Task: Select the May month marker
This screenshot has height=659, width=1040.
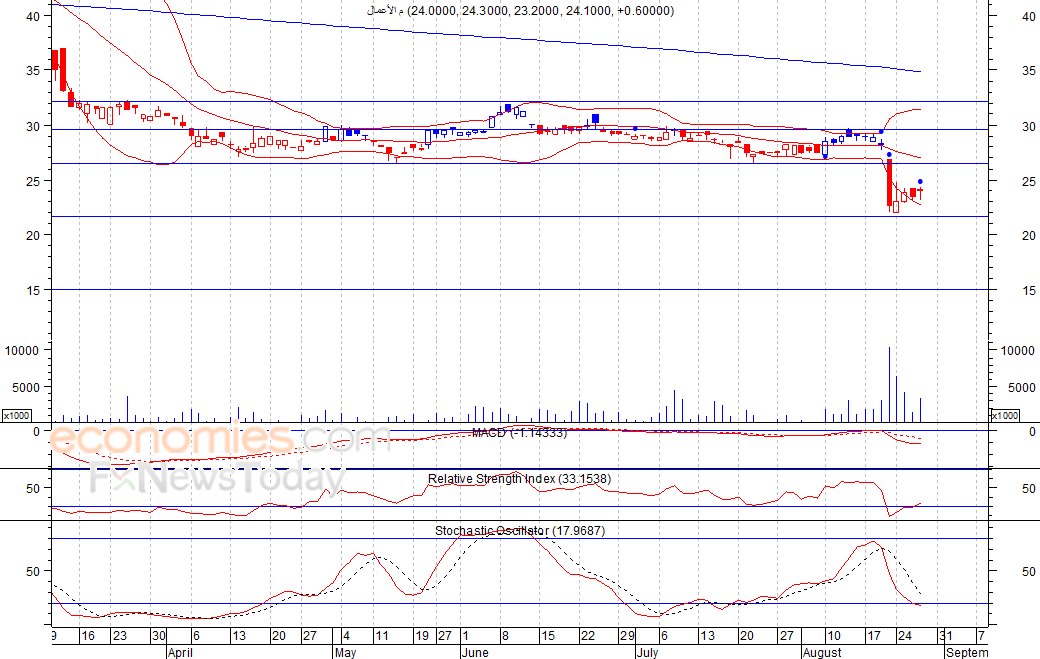Action: [x=346, y=652]
